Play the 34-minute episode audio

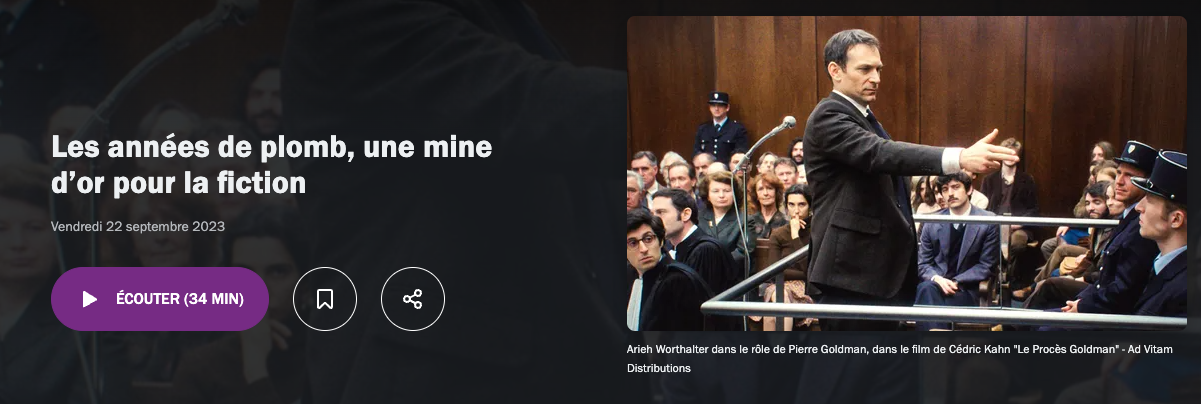click(160, 299)
